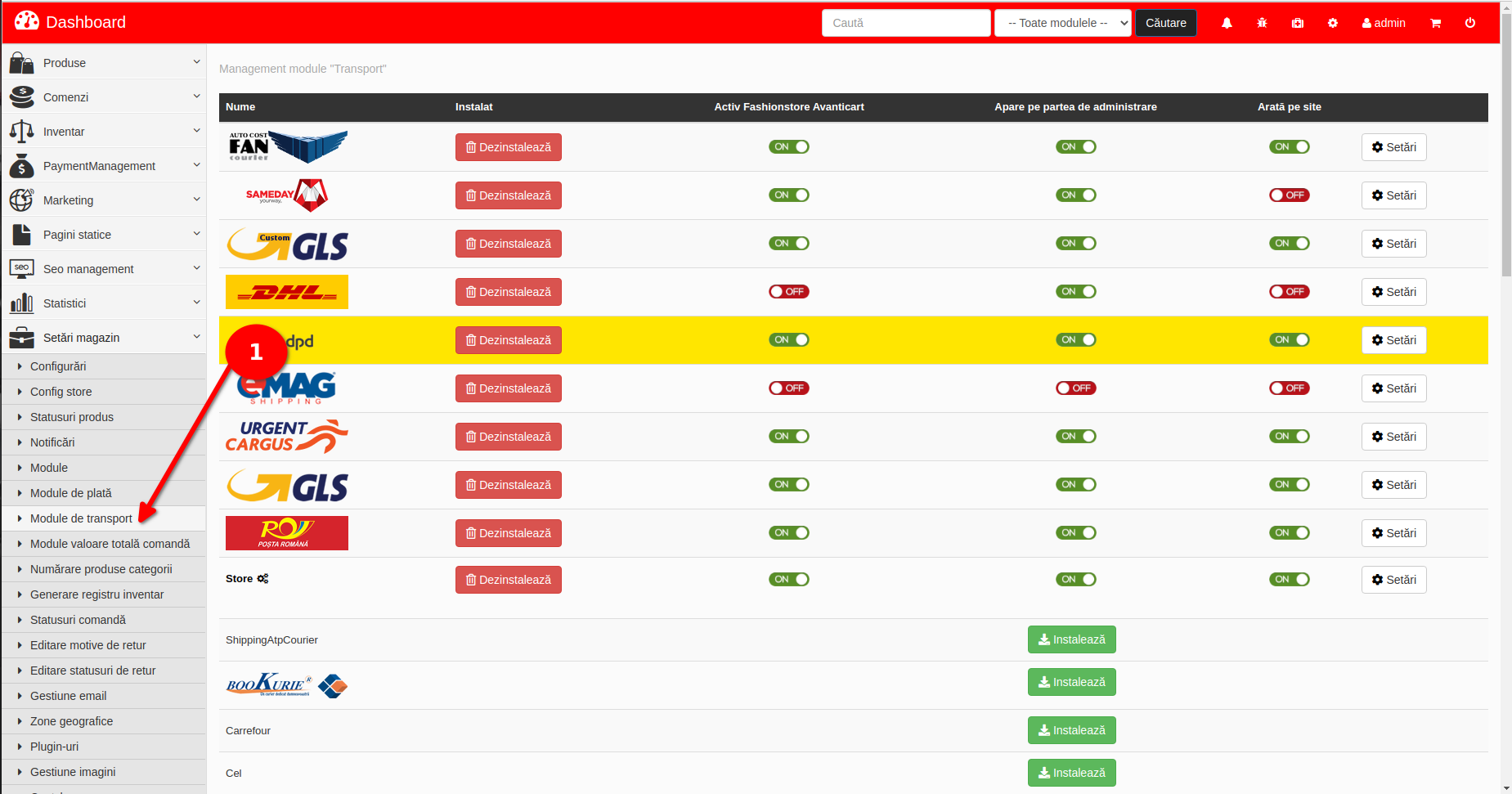Click the Pagini statice document icon
The width and height of the screenshot is (1512, 794).
[x=22, y=235]
